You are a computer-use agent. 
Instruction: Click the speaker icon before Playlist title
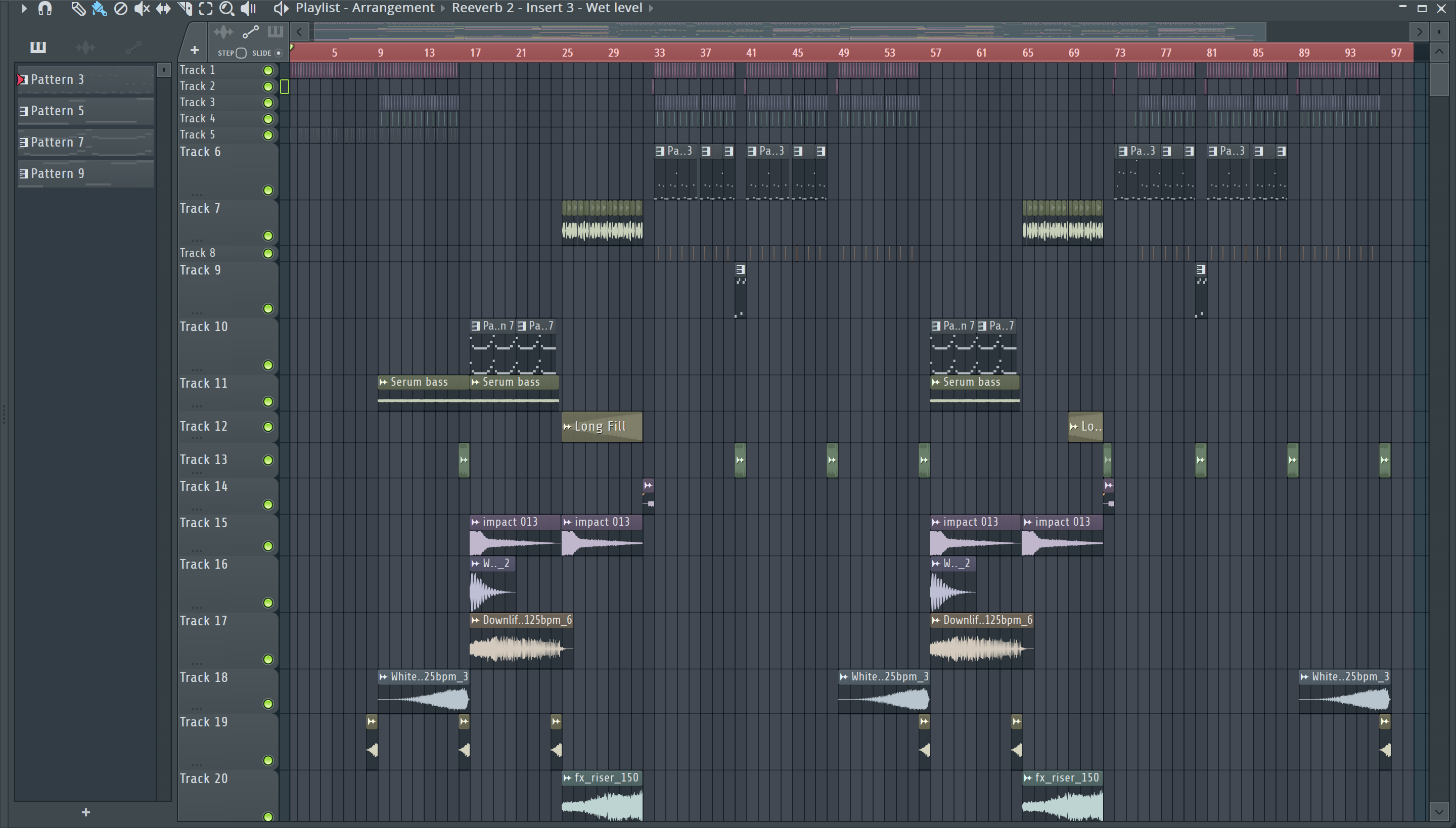281,8
